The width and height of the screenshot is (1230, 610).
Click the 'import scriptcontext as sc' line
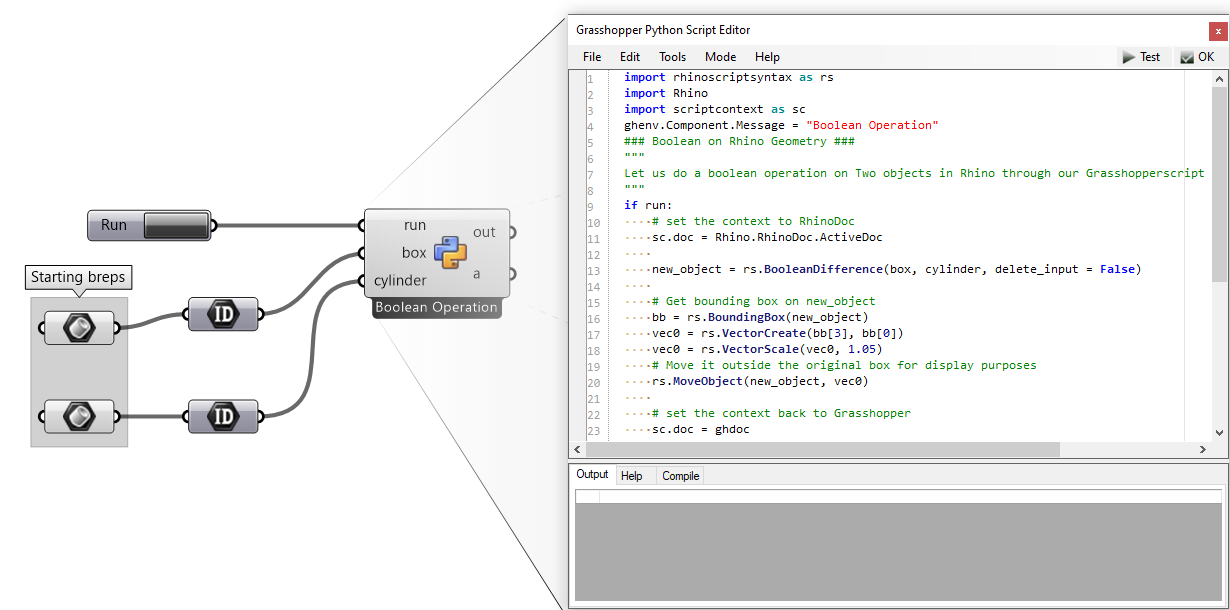pyautogui.click(x=715, y=109)
